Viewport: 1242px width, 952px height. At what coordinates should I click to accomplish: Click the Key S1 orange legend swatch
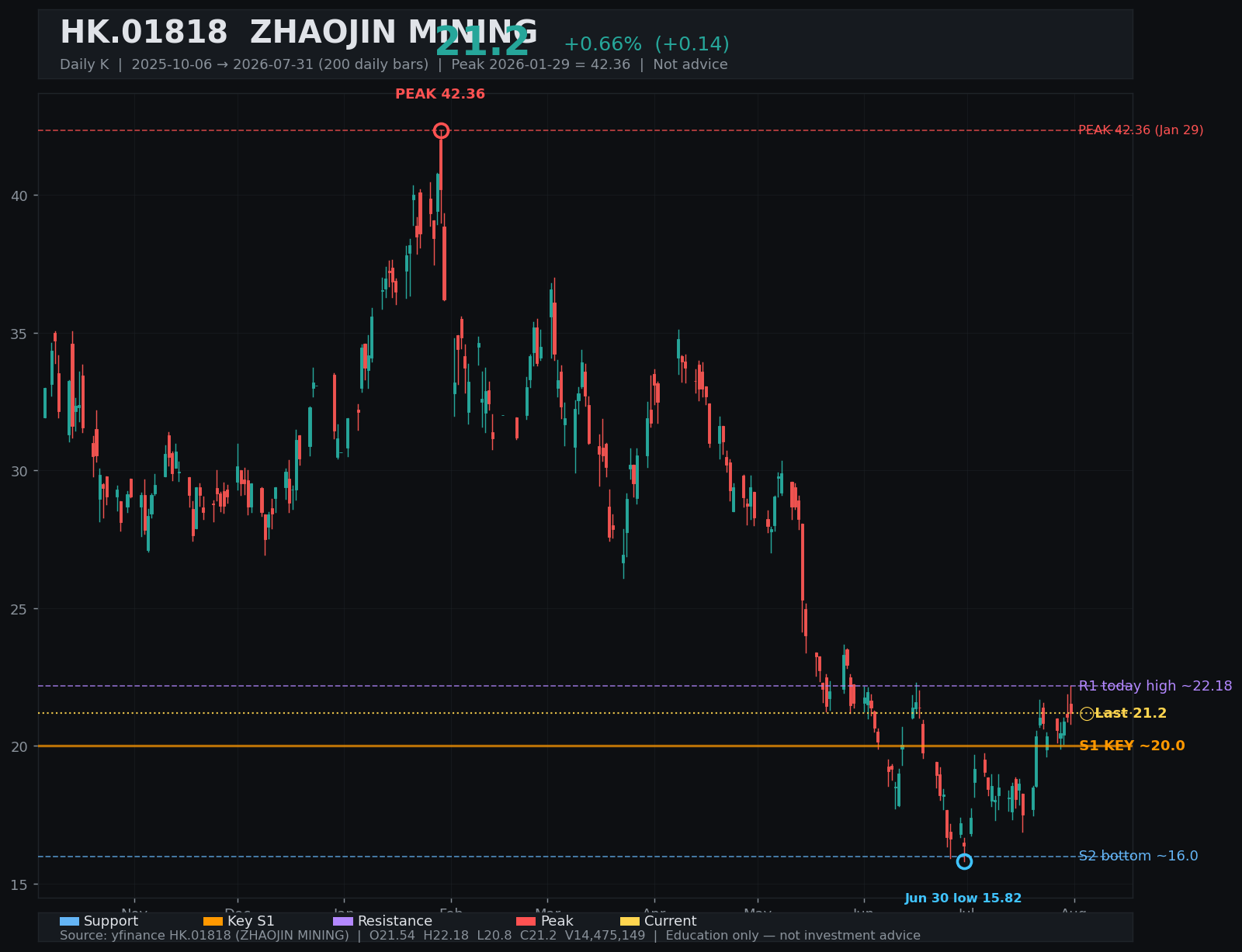(x=213, y=922)
